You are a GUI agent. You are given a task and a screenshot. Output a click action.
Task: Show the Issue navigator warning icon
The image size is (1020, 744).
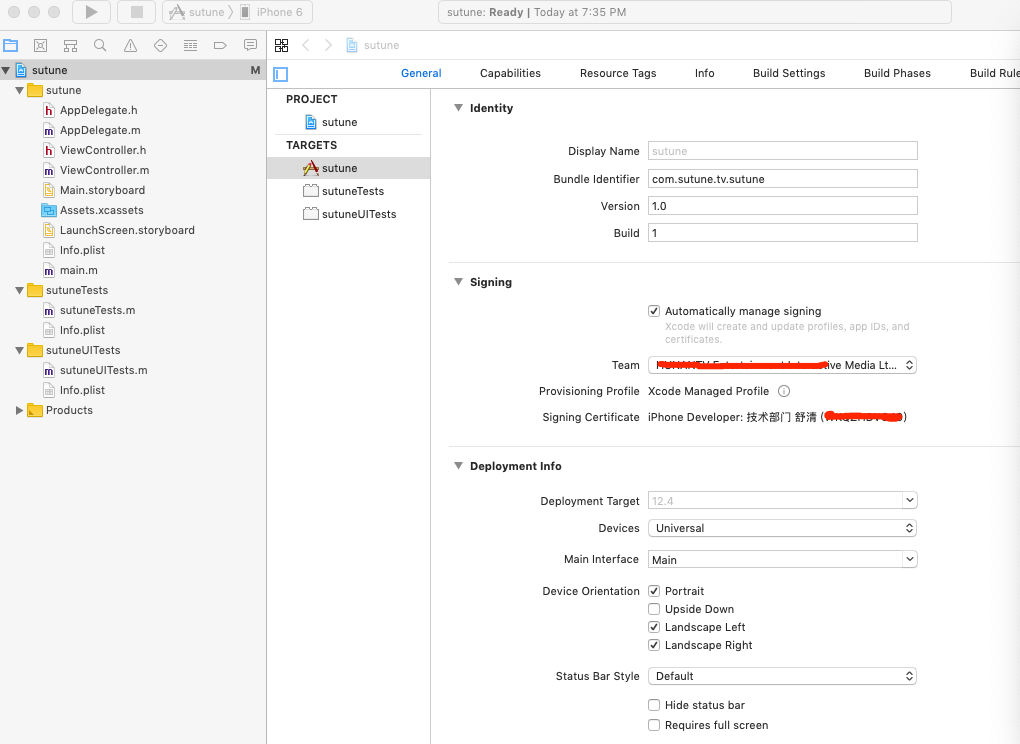(130, 45)
